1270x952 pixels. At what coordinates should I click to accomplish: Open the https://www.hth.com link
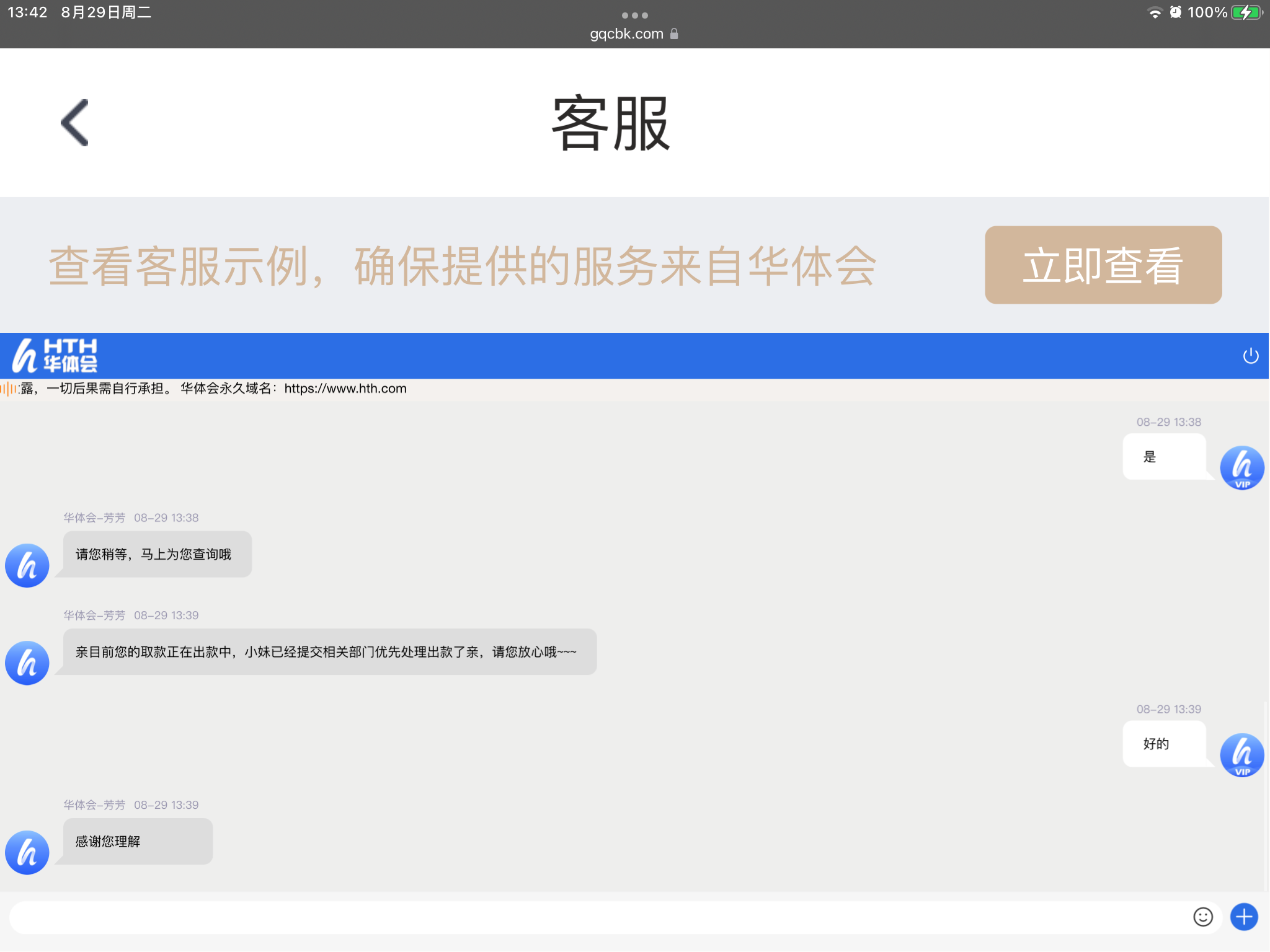(345, 389)
